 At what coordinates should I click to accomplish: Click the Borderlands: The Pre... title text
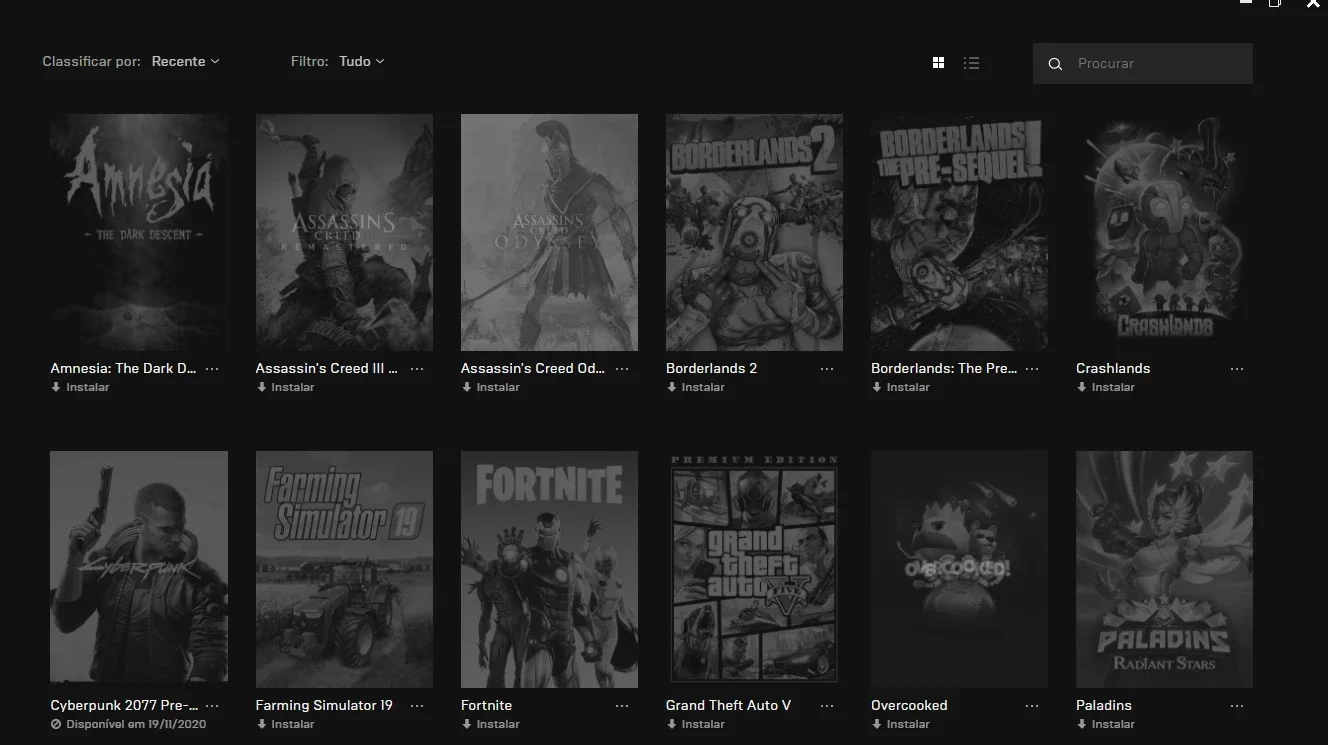point(944,368)
